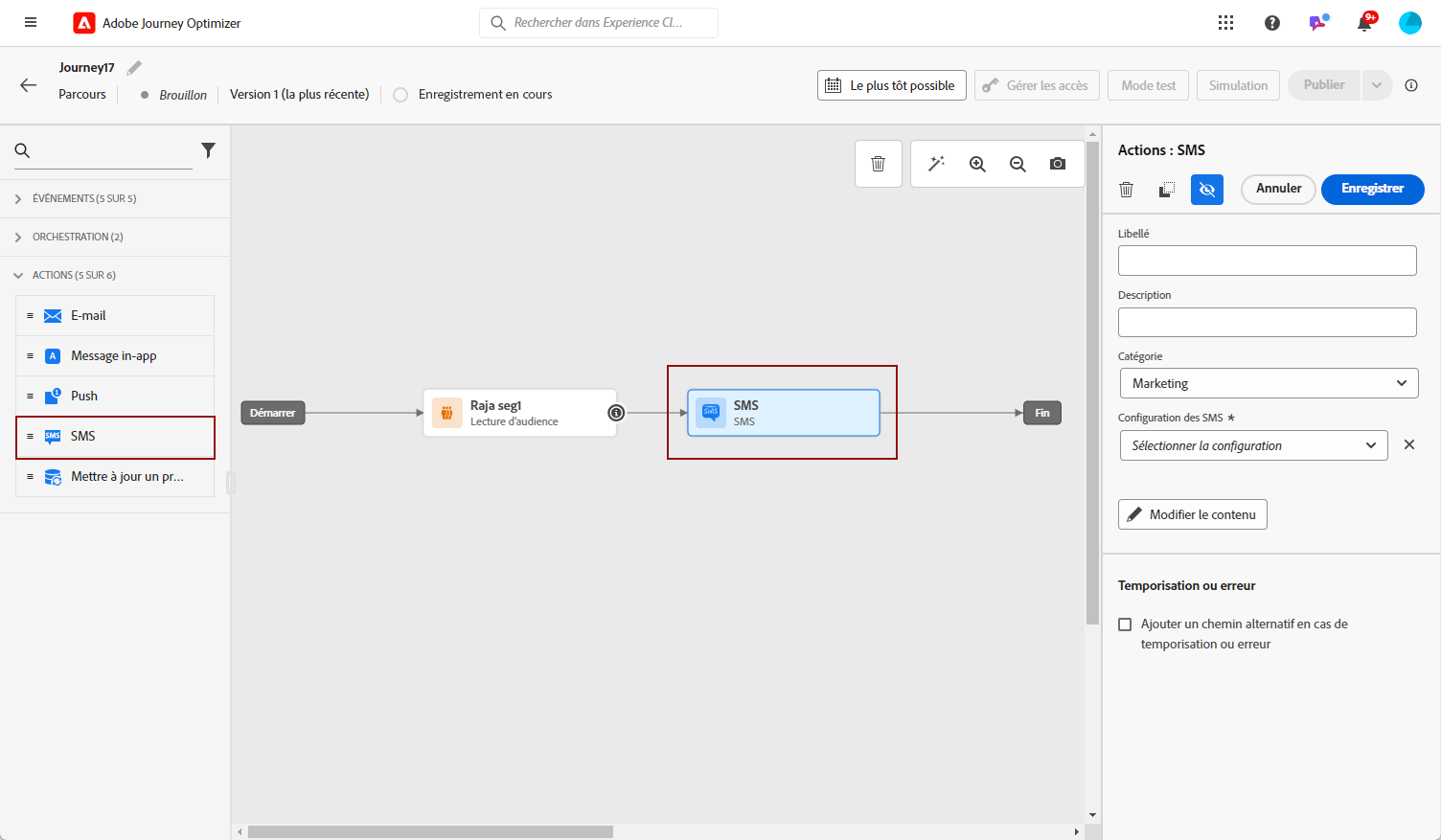Click Le plus tôt possible schedule button

click(x=891, y=85)
